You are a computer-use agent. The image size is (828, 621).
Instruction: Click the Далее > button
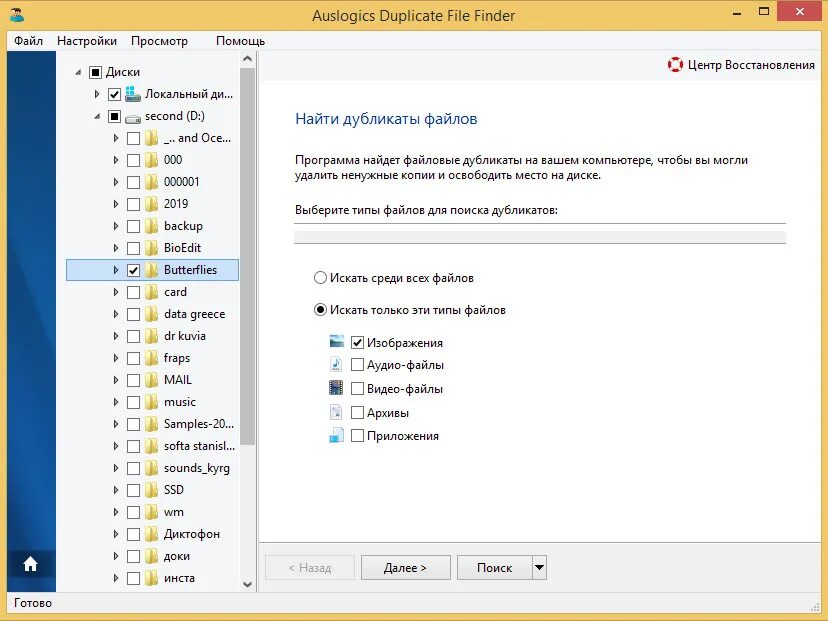(406, 568)
